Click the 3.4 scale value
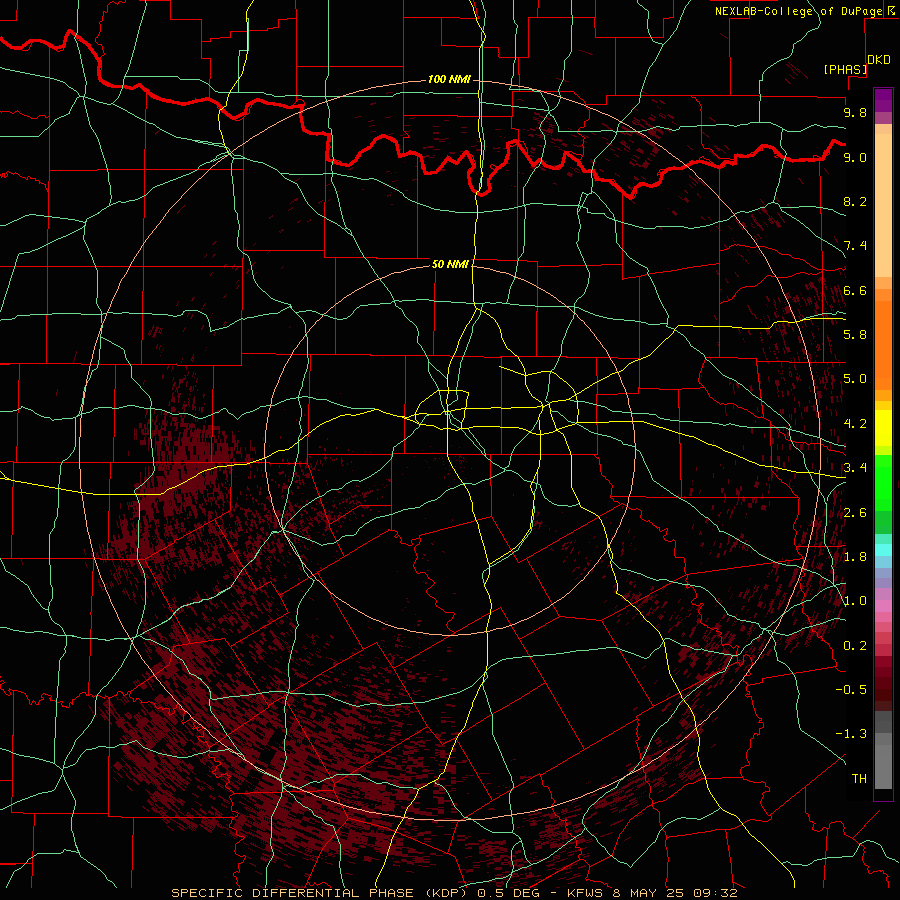Image resolution: width=900 pixels, height=900 pixels. click(x=855, y=468)
